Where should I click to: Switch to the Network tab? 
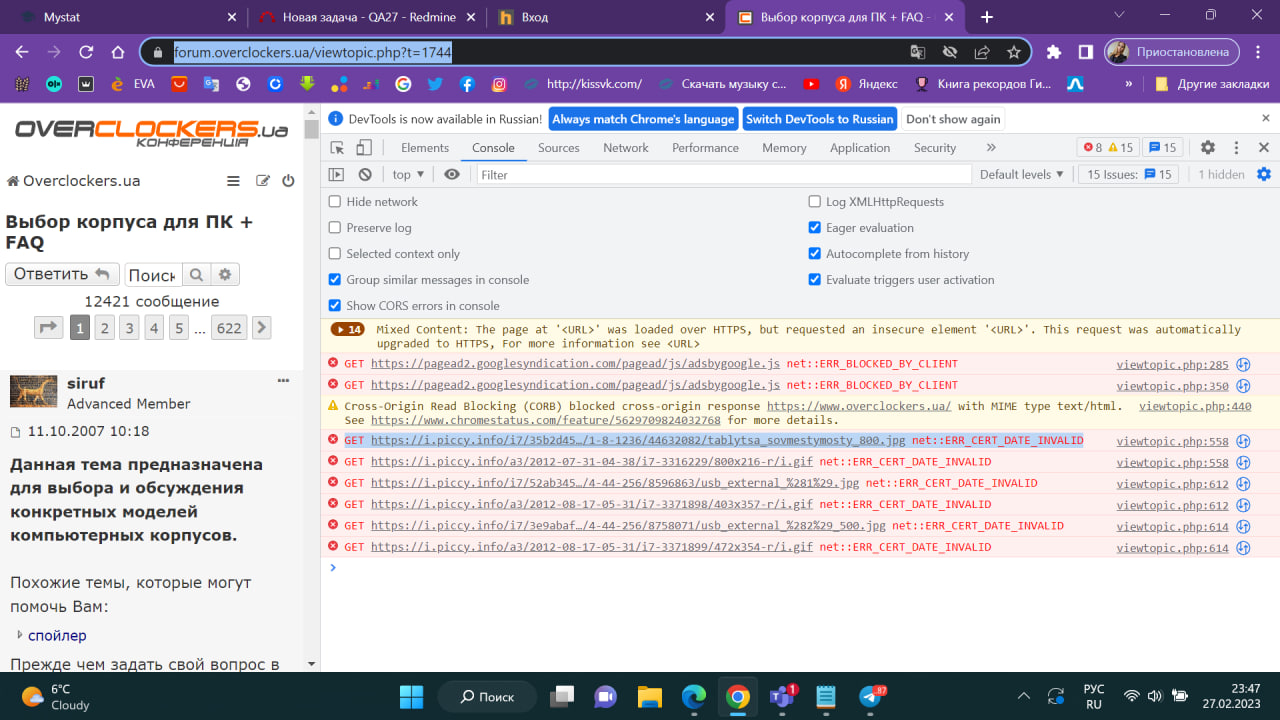(x=625, y=148)
